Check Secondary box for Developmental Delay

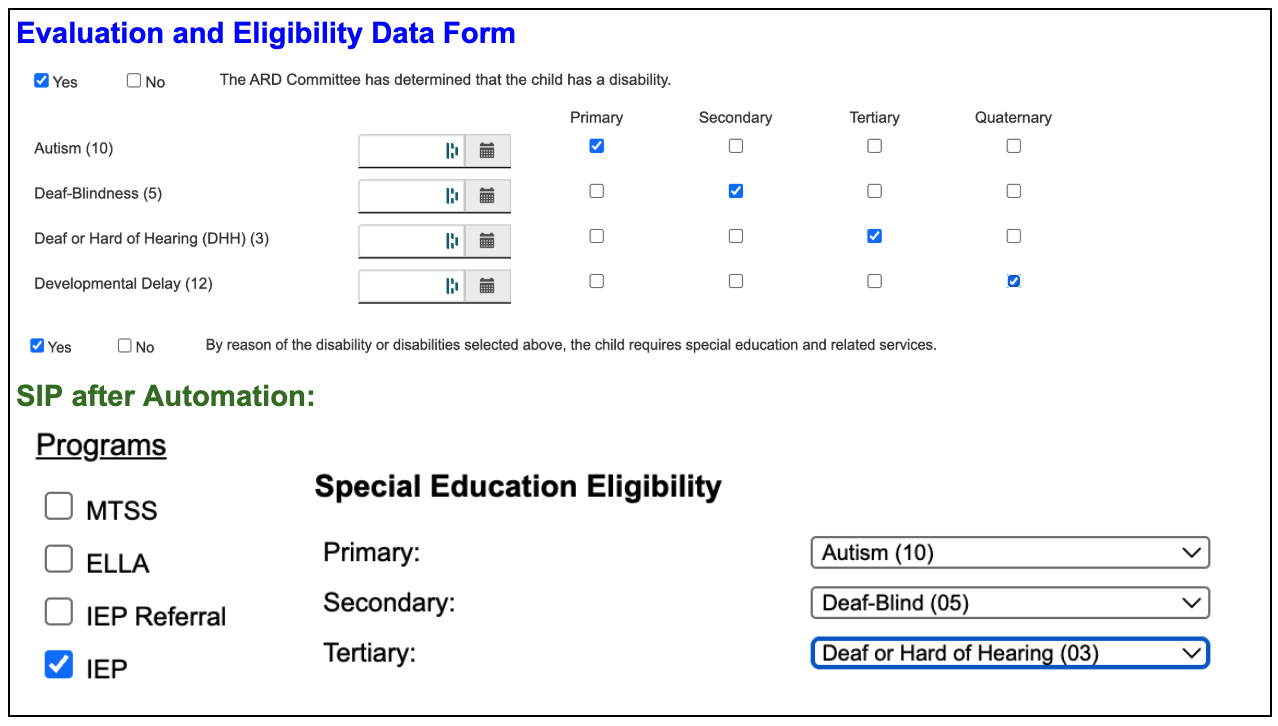tap(736, 281)
